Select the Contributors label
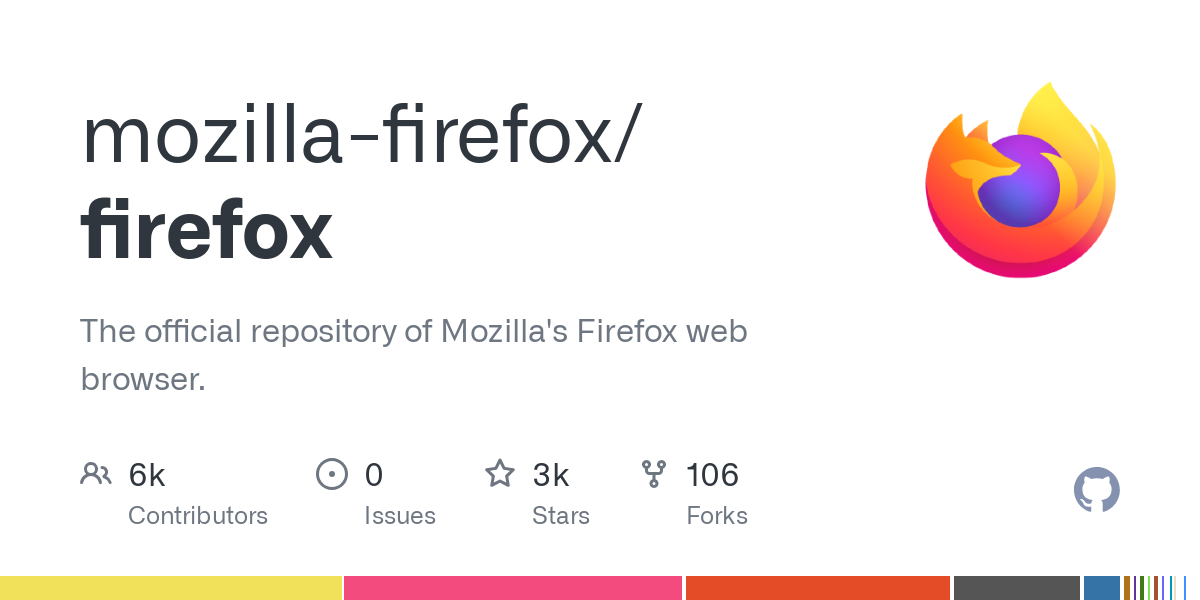Screen dimensions: 1200x600 [x=198, y=516]
